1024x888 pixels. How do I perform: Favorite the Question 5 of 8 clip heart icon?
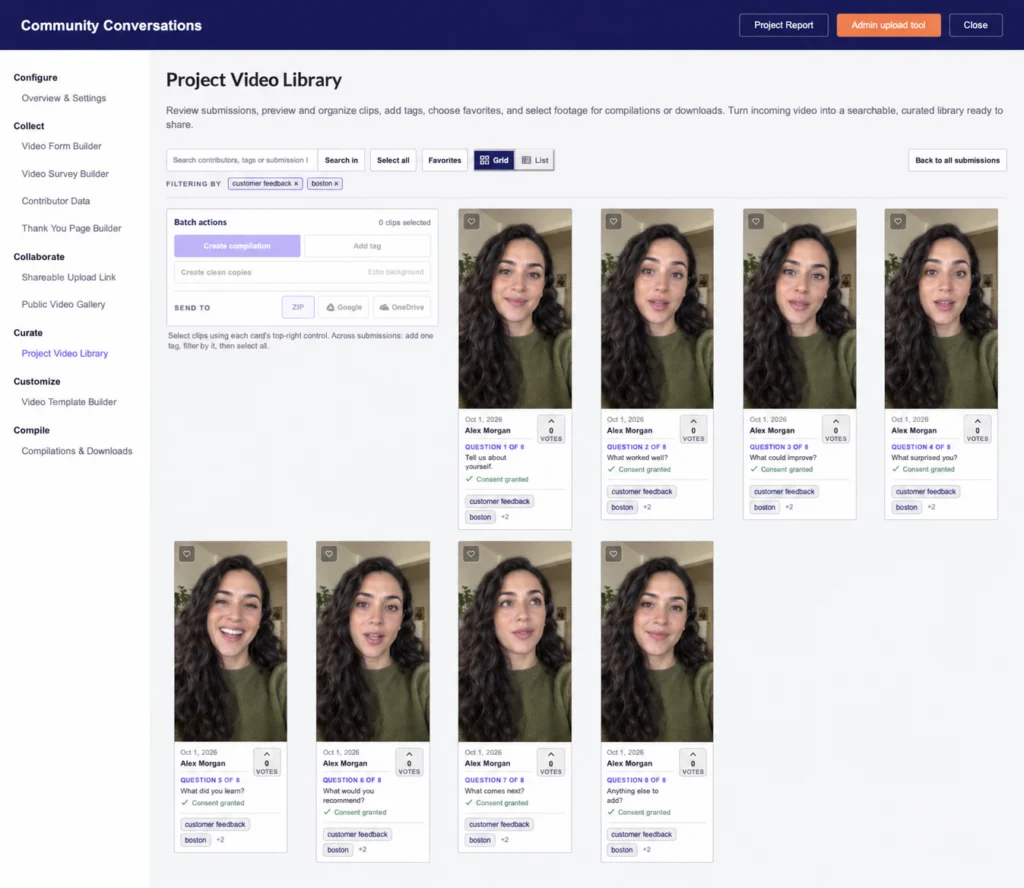187,554
